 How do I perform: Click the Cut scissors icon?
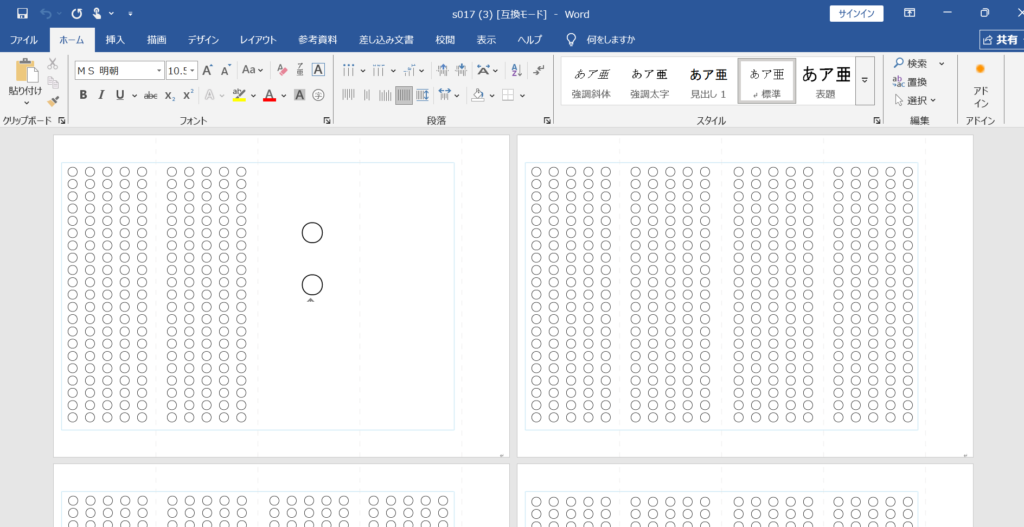(53, 64)
